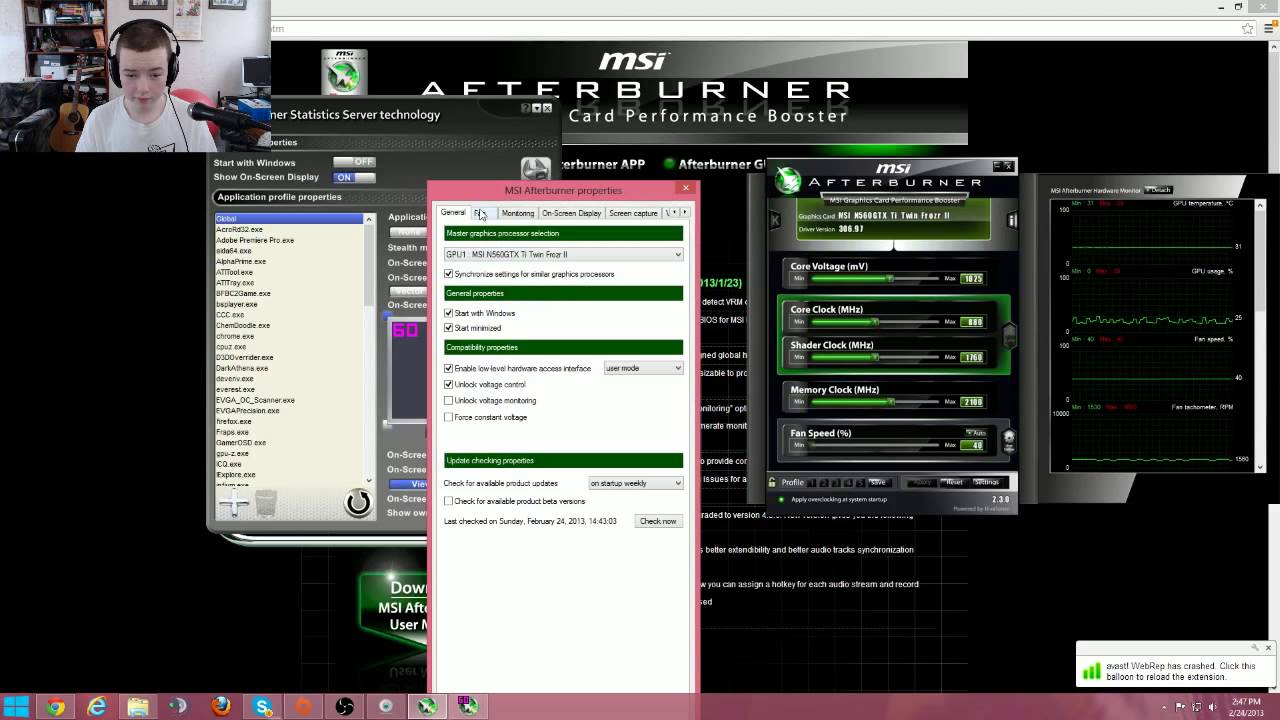Open Firefox from the taskbar
This screenshot has width=1280, height=720.
point(221,707)
